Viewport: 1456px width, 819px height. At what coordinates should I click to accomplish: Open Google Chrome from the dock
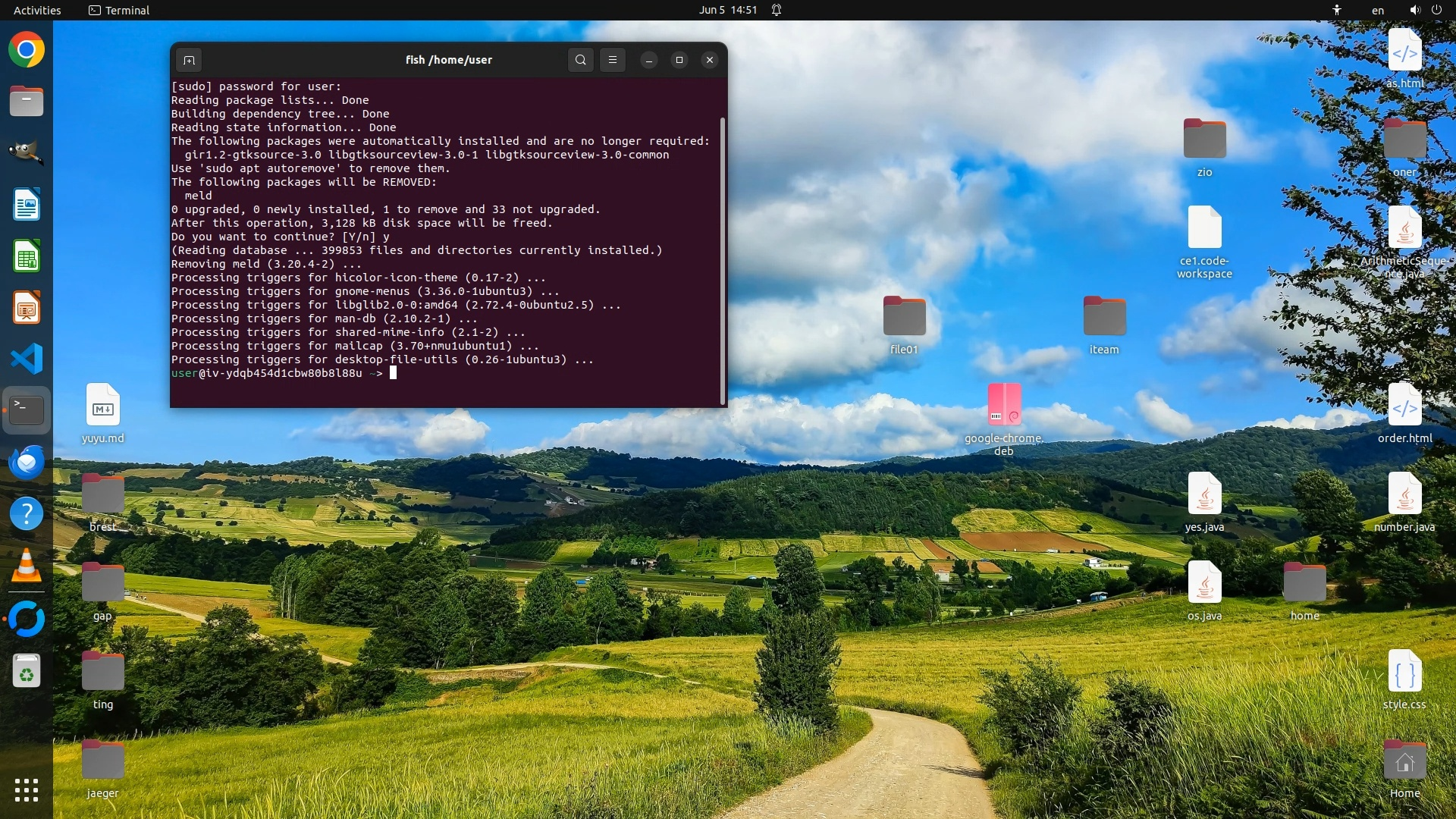click(x=27, y=50)
